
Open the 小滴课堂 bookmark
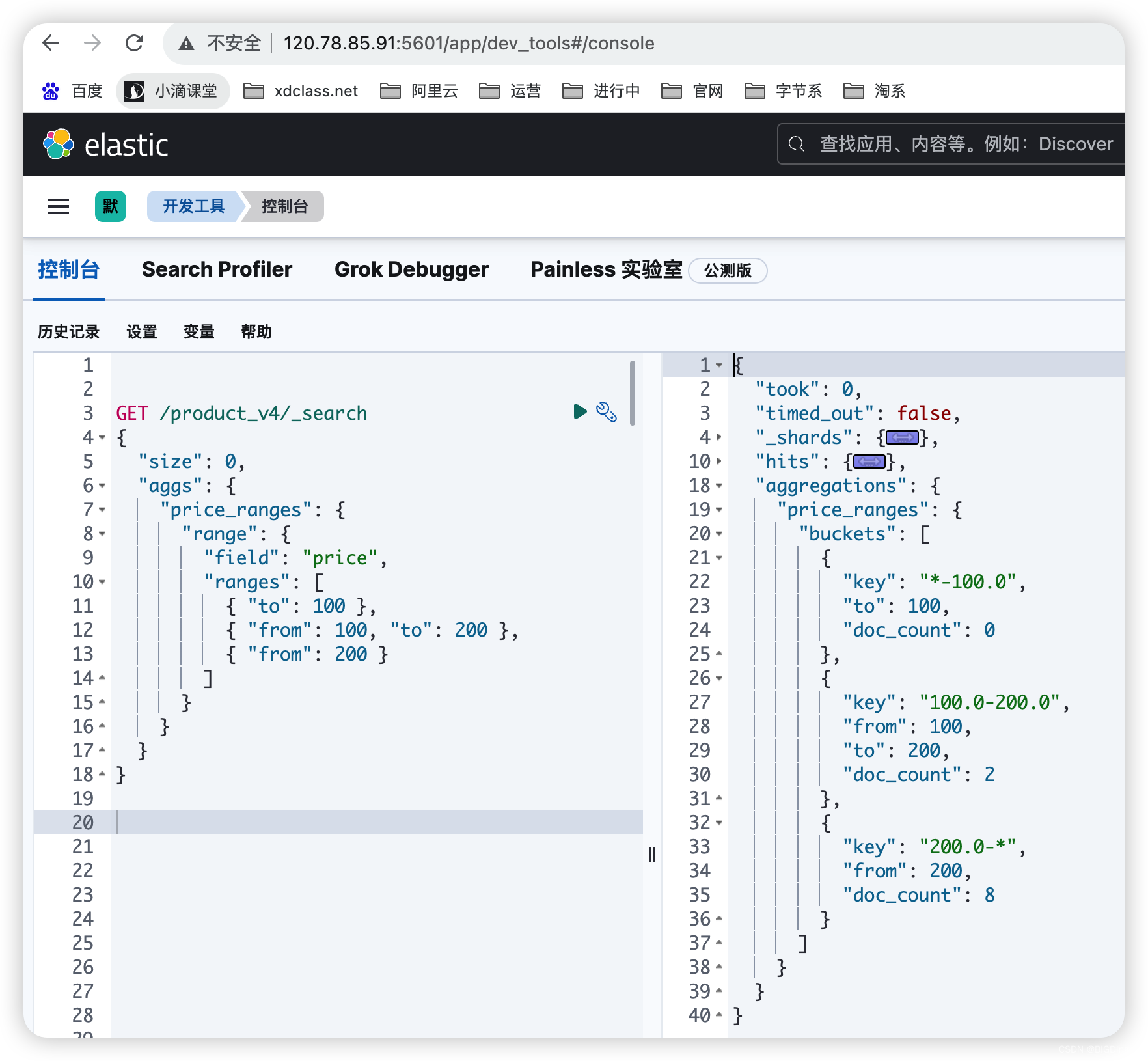coord(173,91)
